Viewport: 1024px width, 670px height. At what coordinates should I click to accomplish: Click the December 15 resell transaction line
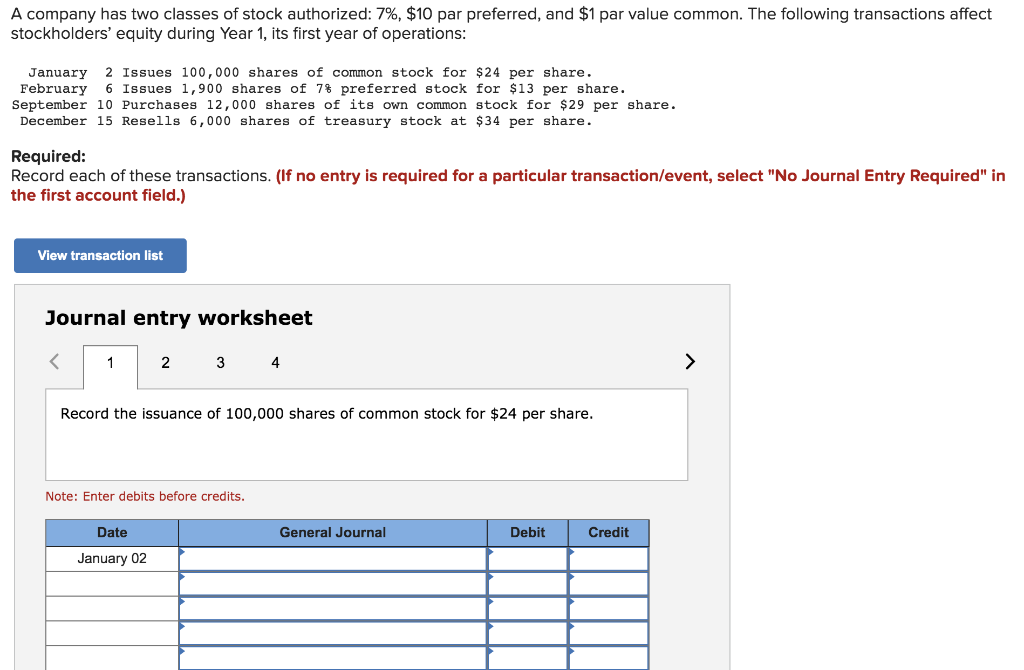pos(306,121)
